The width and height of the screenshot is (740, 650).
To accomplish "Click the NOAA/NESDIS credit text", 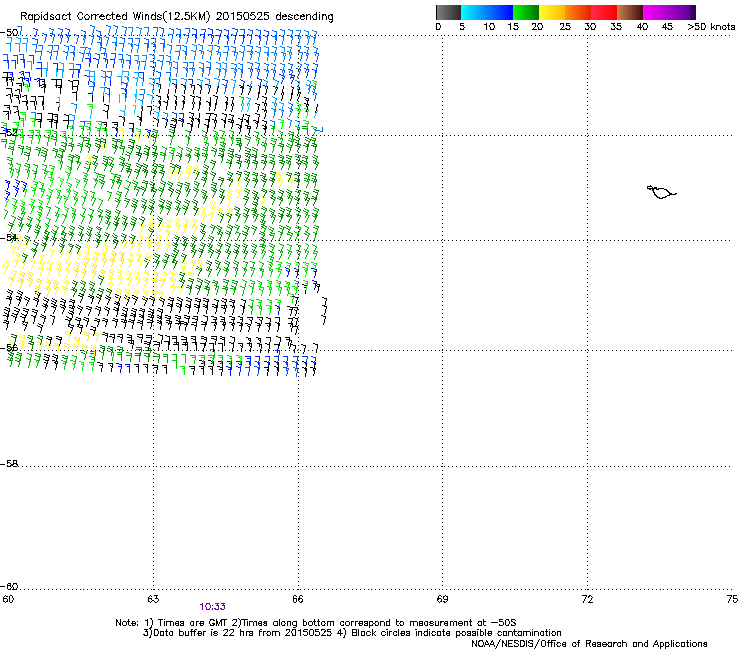I will coord(589,643).
